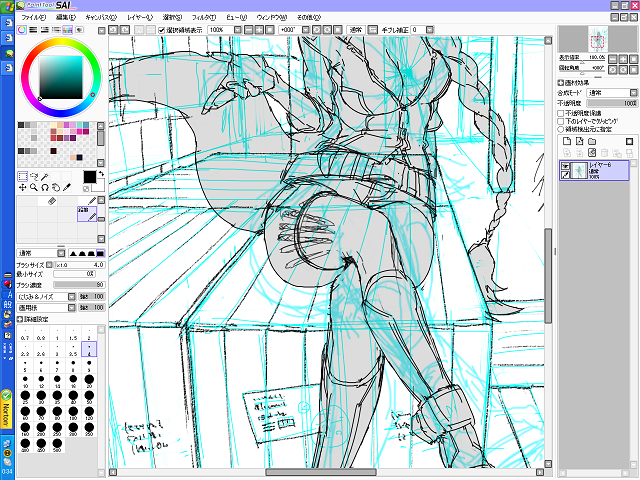Select the lasso selection tool
The height and width of the screenshot is (480, 640).
pos(34,176)
